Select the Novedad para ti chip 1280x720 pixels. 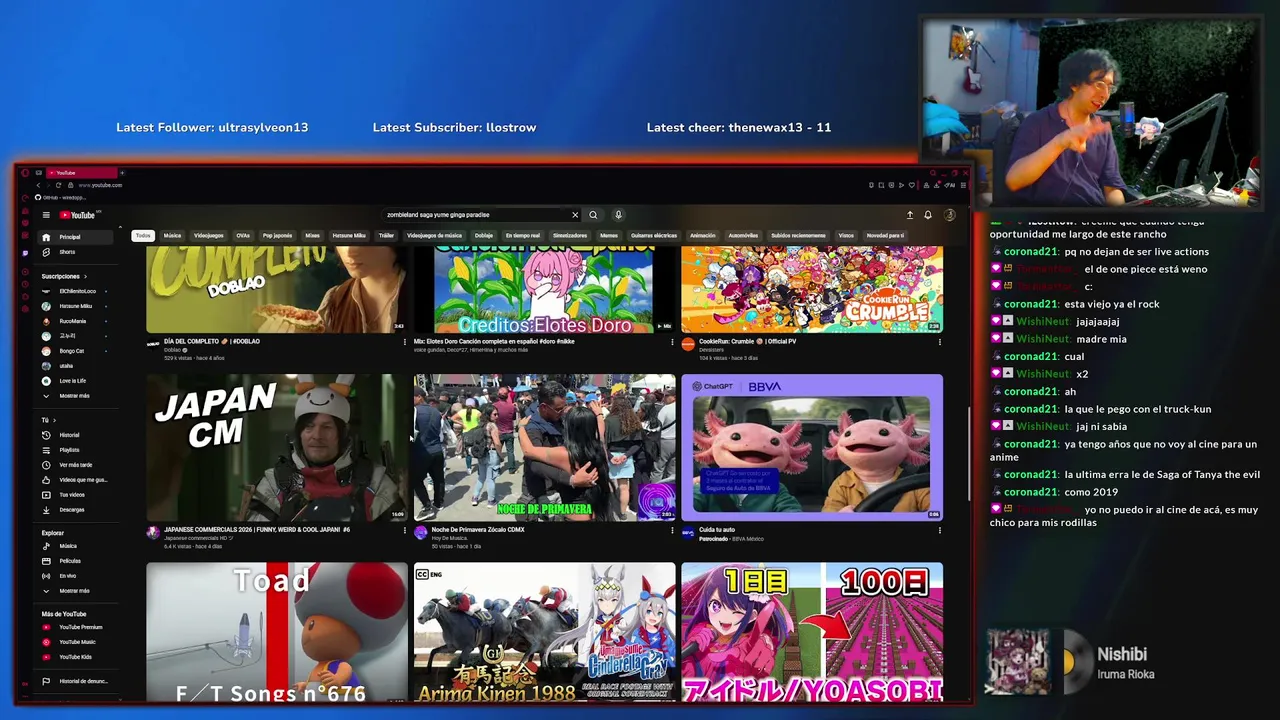click(x=885, y=236)
